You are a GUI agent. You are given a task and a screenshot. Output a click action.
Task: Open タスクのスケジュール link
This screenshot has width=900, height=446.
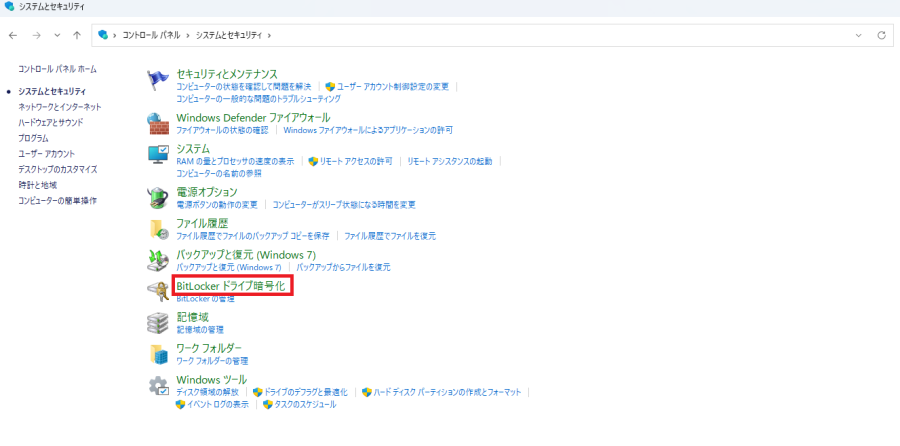pos(305,405)
